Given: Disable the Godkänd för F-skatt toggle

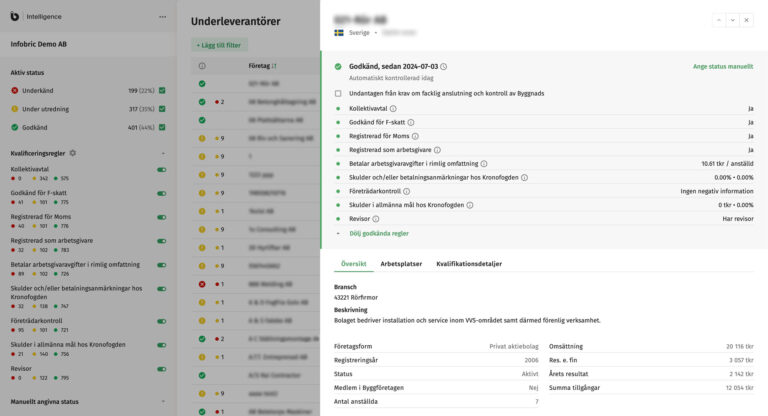Looking at the screenshot, I should tap(162, 193).
